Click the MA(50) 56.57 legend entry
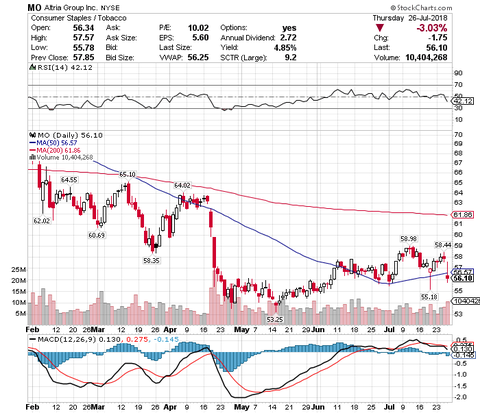Viewport: 480px width, 413px height. tap(57, 143)
